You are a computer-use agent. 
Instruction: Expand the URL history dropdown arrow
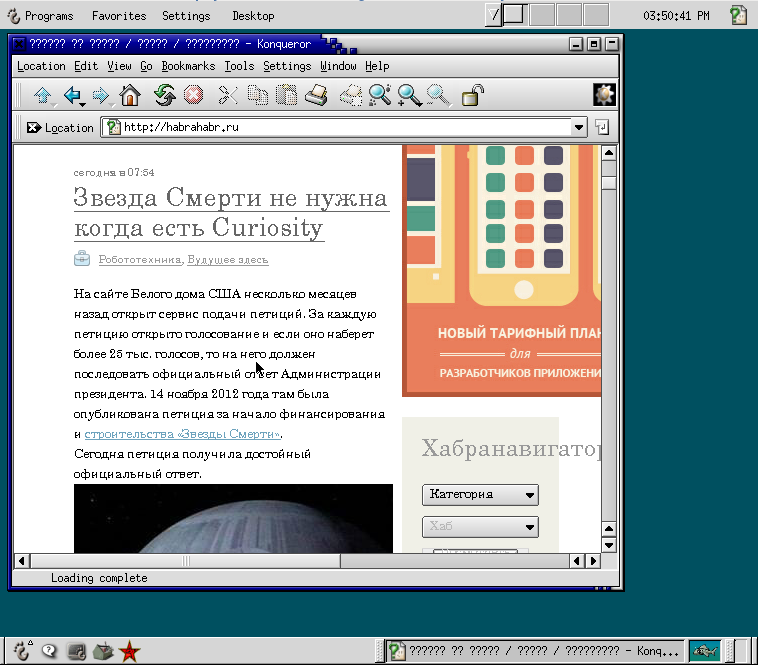pyautogui.click(x=578, y=127)
